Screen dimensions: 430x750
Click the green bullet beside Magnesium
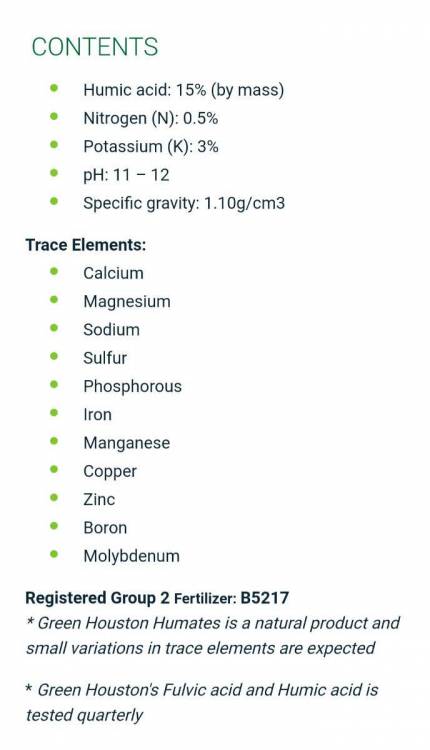click(54, 300)
